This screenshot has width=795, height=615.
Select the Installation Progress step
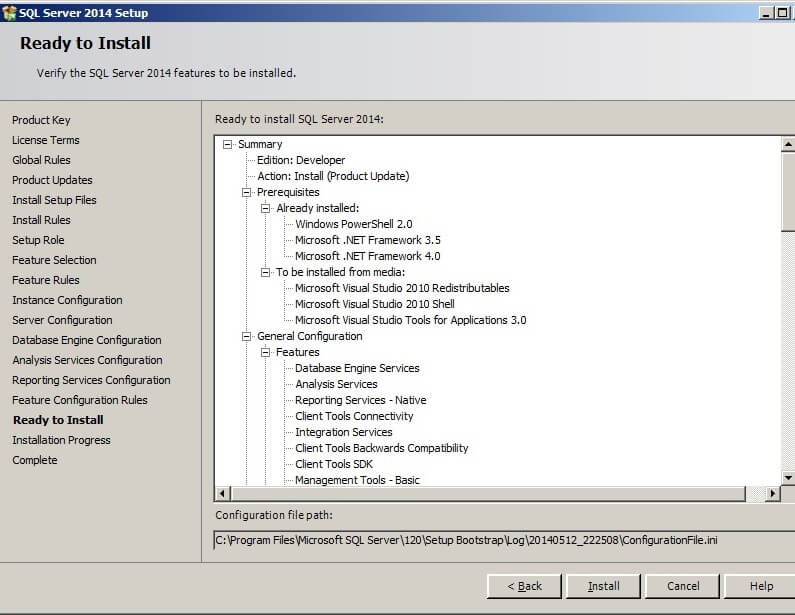coord(61,441)
